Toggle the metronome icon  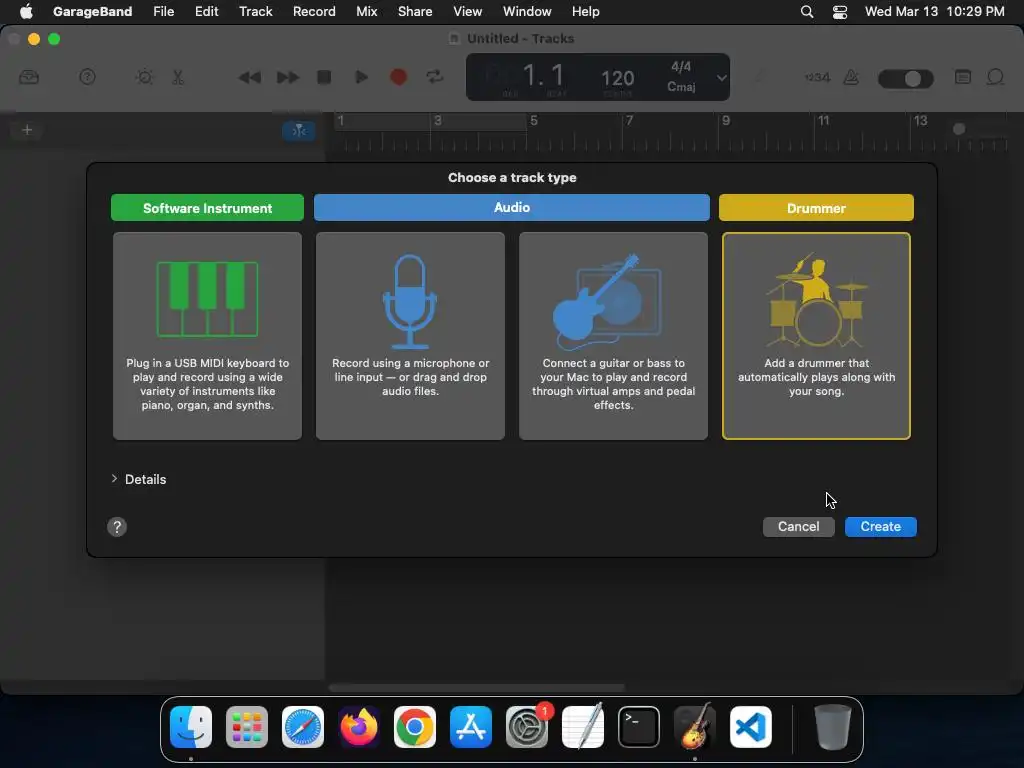point(851,77)
